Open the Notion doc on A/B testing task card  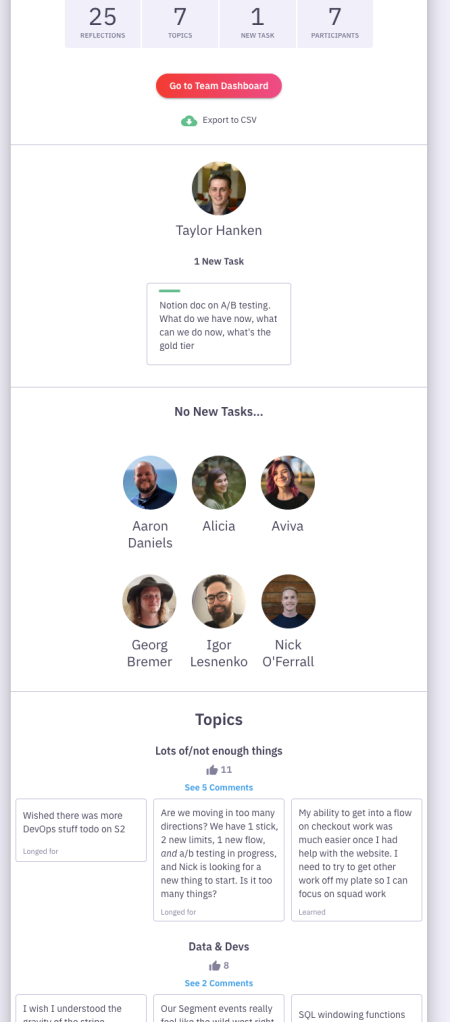coord(218,324)
